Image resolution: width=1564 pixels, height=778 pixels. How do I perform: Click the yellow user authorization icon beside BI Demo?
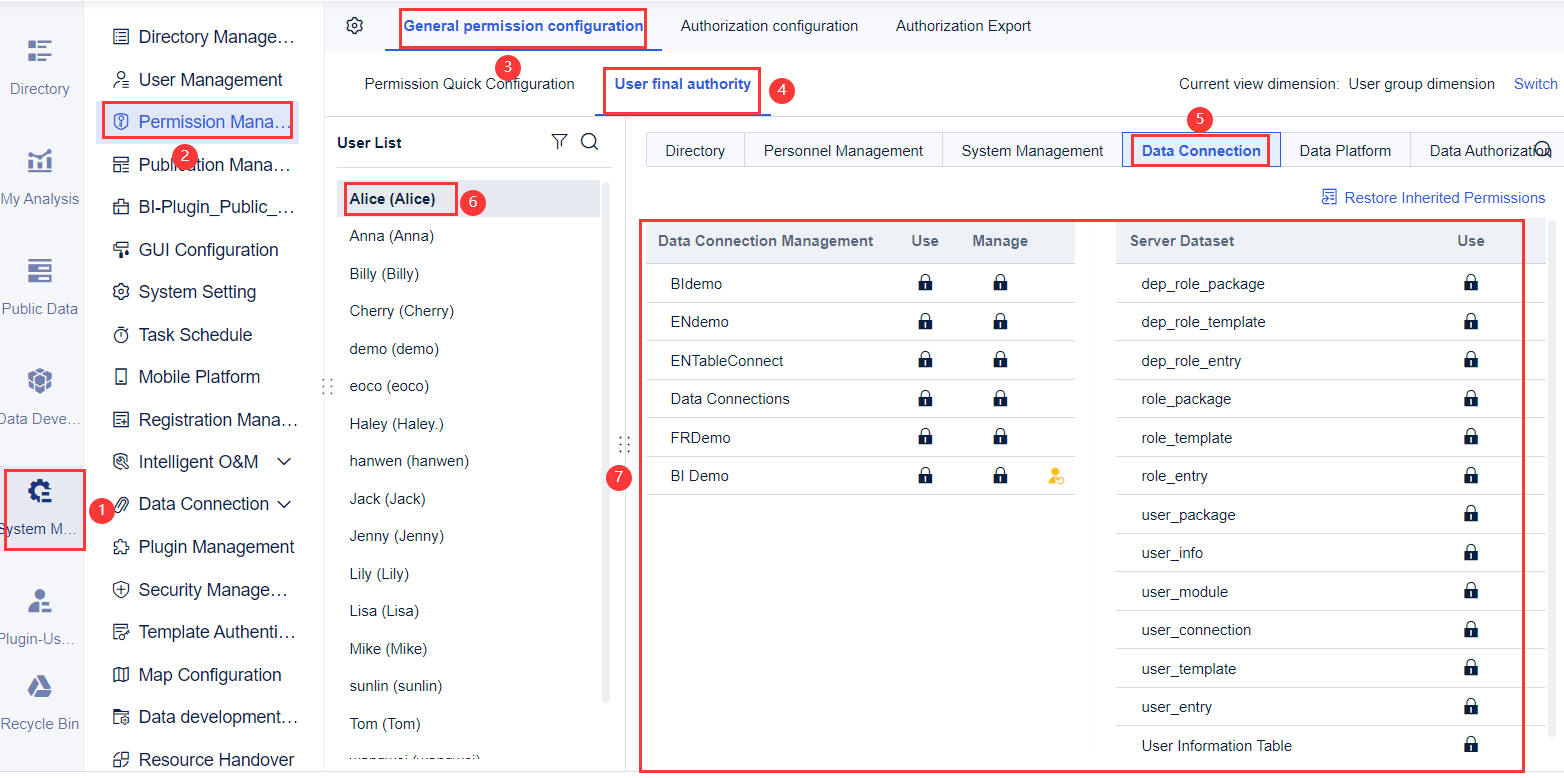coord(1055,476)
